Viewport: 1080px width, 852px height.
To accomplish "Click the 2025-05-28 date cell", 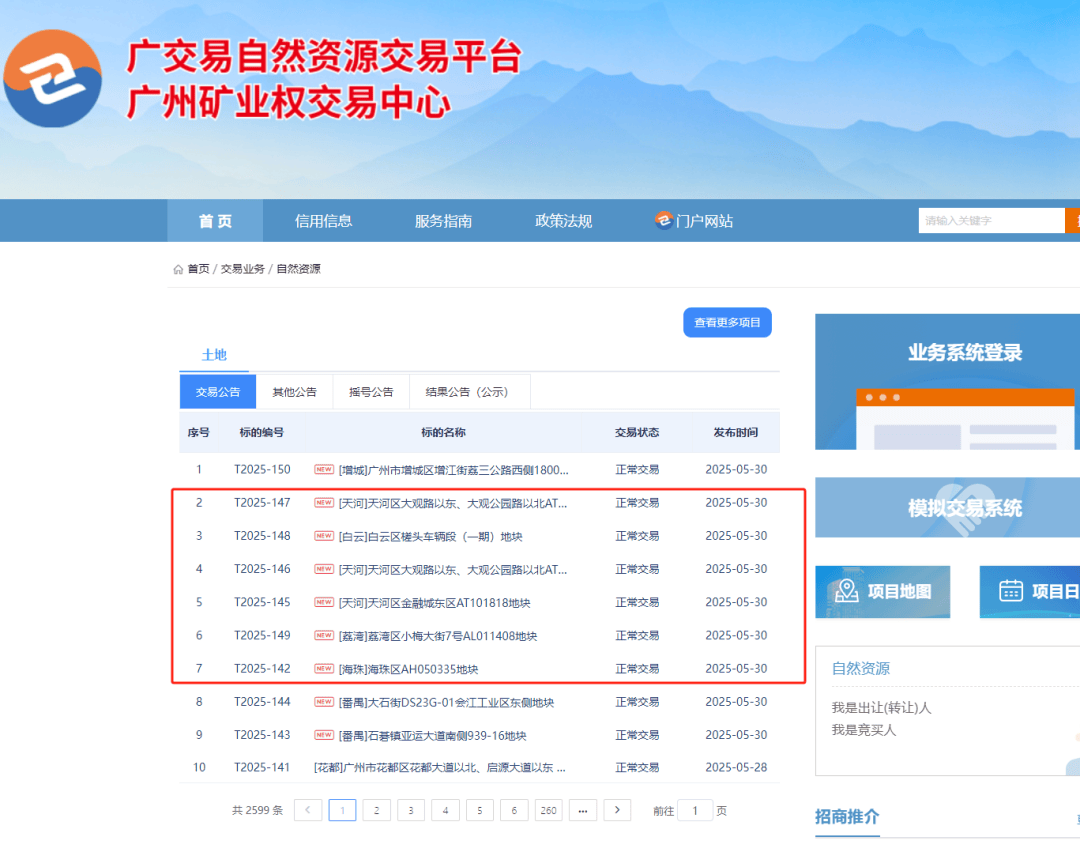I will (736, 767).
